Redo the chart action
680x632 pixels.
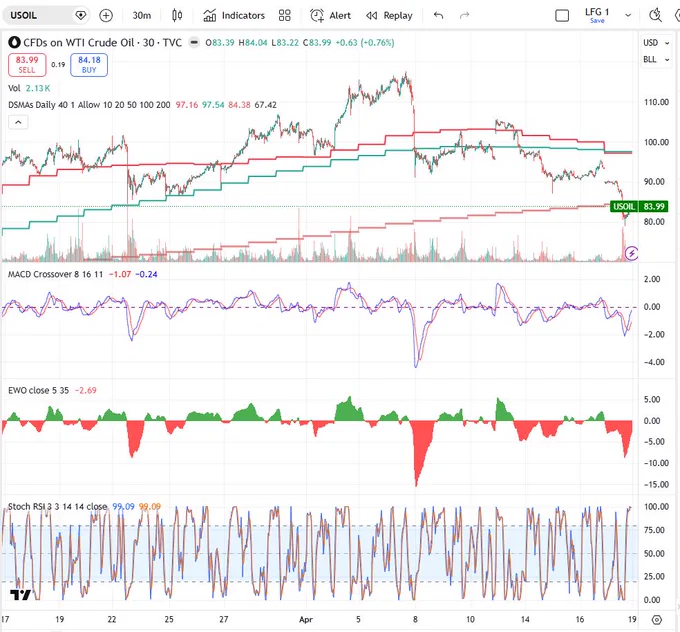point(464,16)
